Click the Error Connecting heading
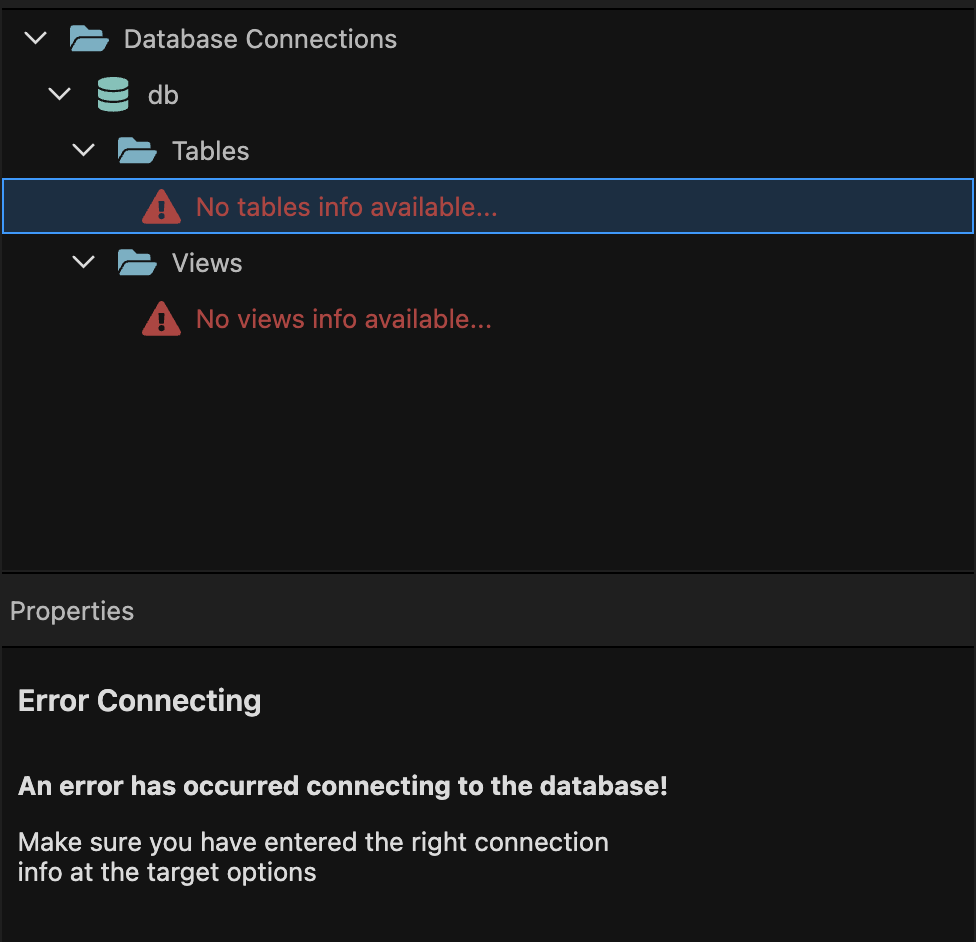 (139, 701)
